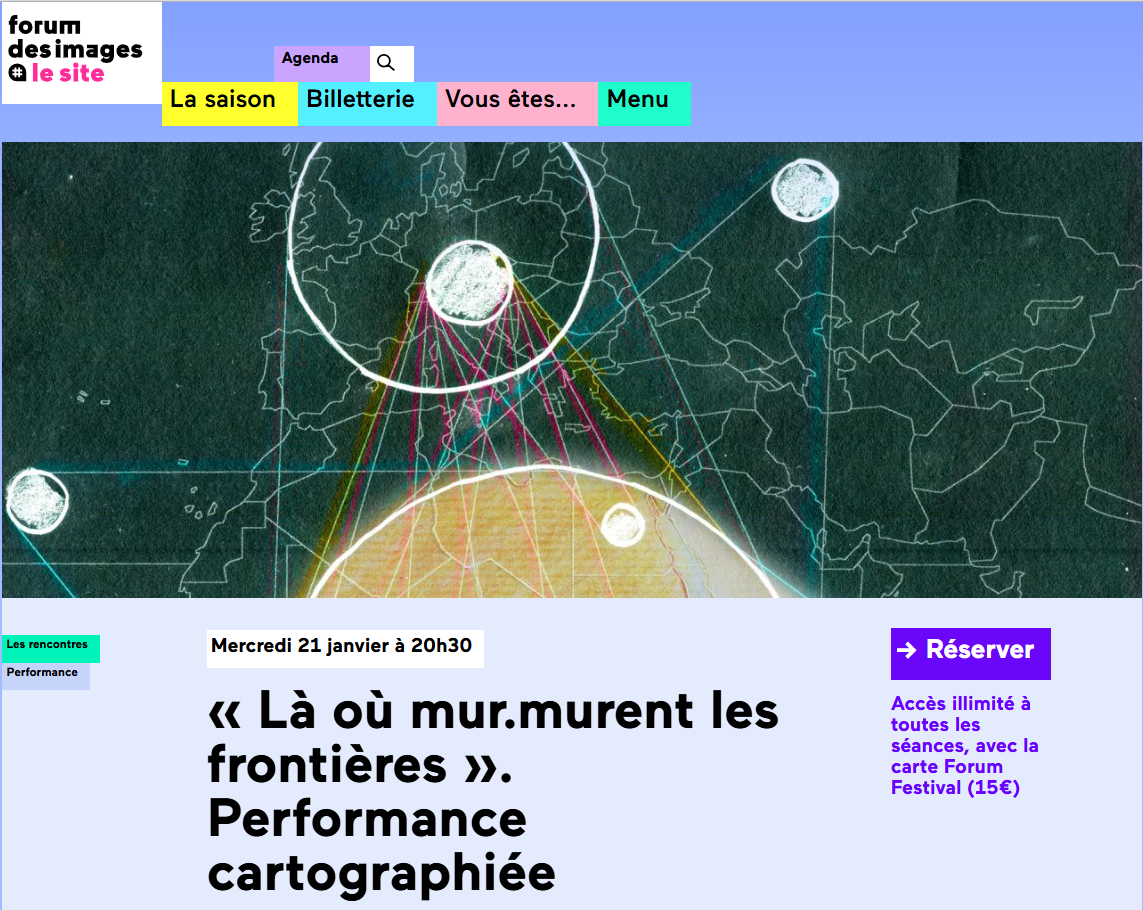The image size is (1143, 910).
Task: Click the arrow icon in Réserver button
Action: point(906,651)
